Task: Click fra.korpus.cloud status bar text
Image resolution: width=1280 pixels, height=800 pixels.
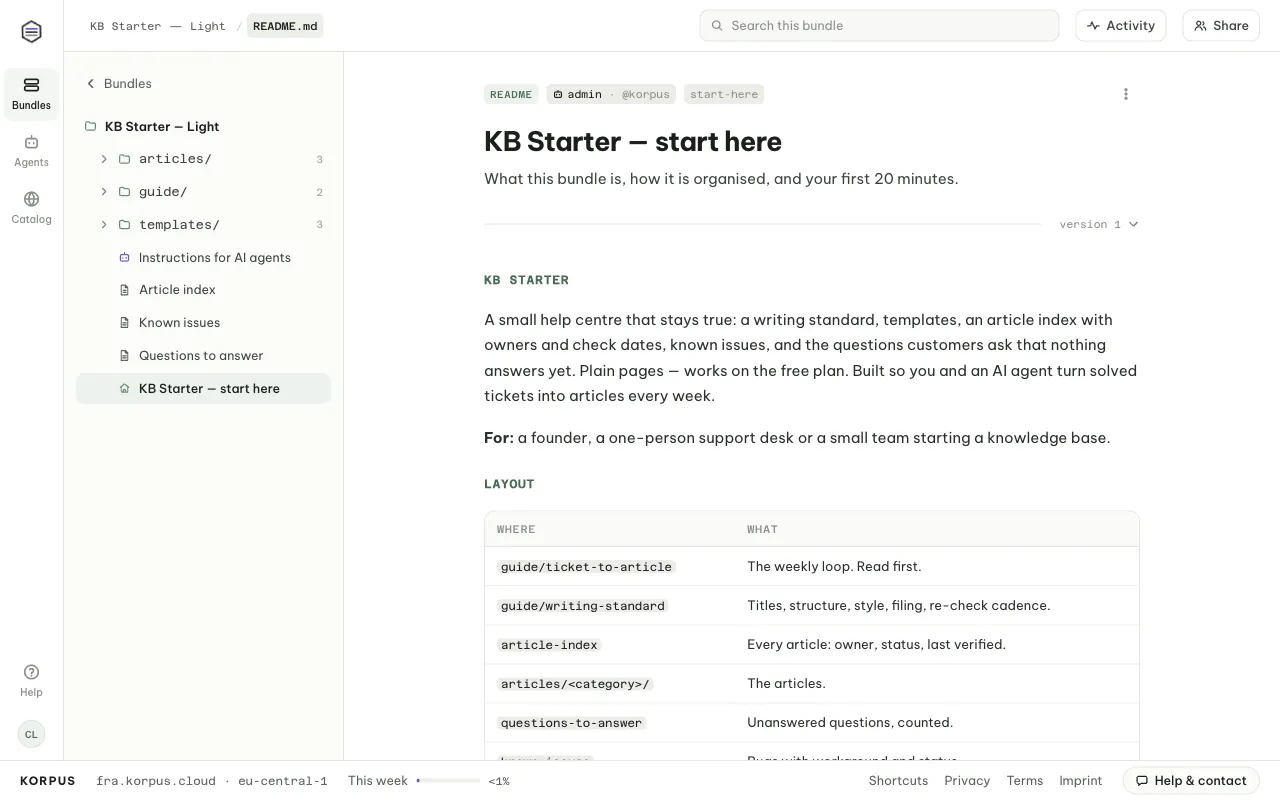Action: pyautogui.click(x=156, y=781)
